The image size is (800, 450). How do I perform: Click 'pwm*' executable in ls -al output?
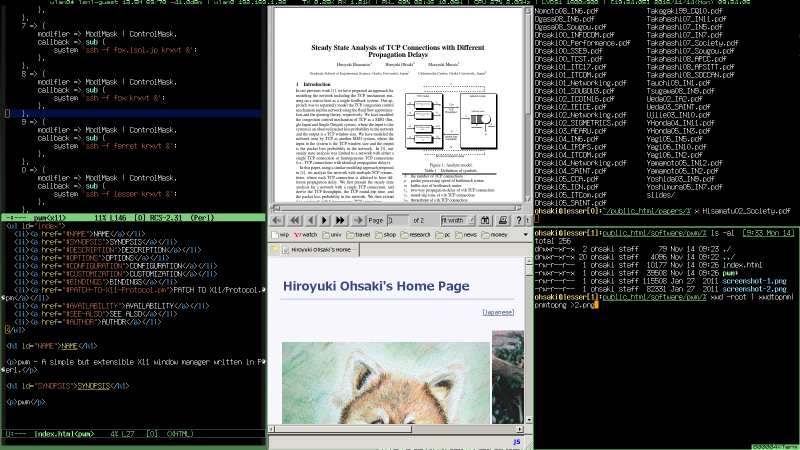coord(731,273)
